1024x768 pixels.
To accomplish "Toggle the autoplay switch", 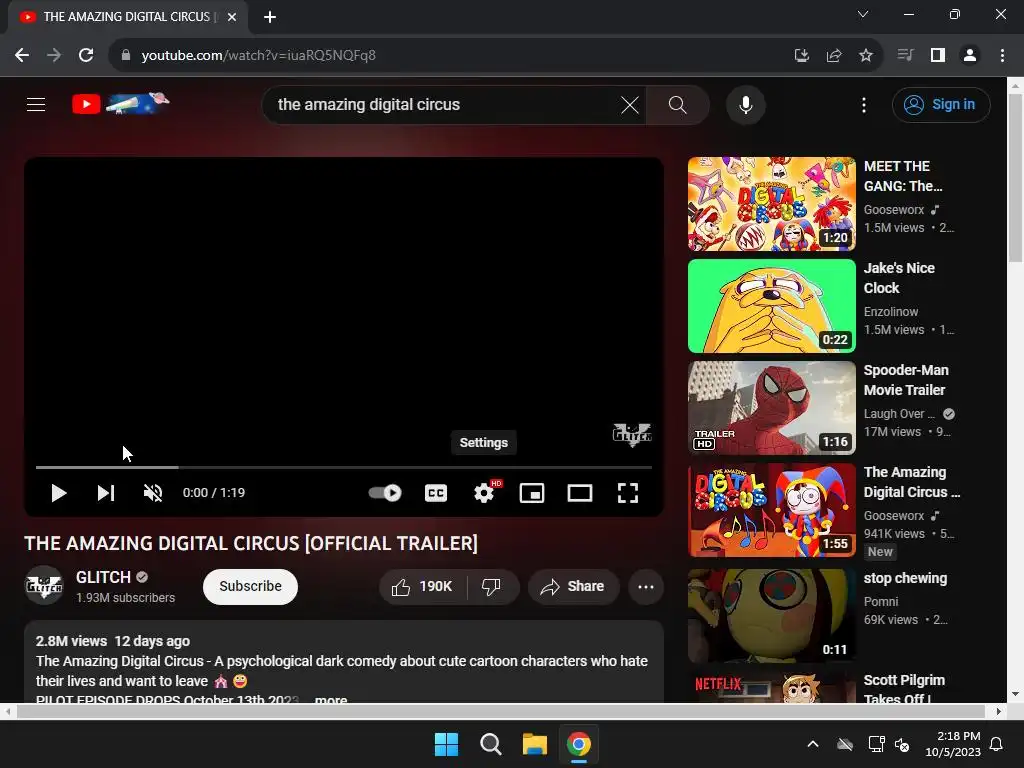I will [385, 493].
